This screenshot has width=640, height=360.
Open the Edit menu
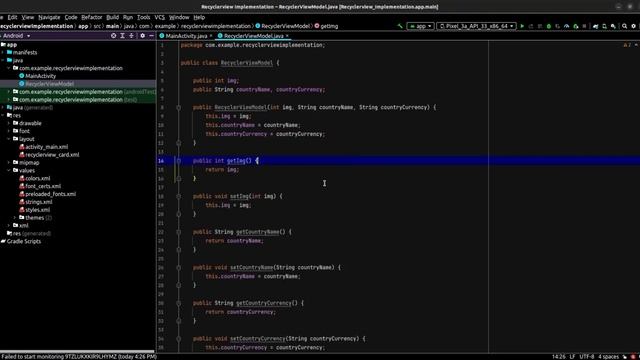tap(12, 17)
